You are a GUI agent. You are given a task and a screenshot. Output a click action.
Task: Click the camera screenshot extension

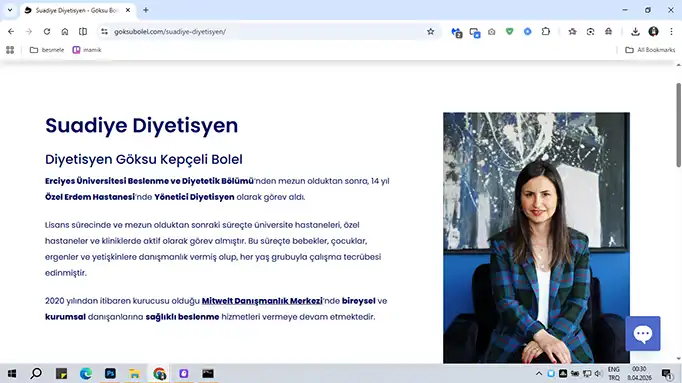(491, 31)
